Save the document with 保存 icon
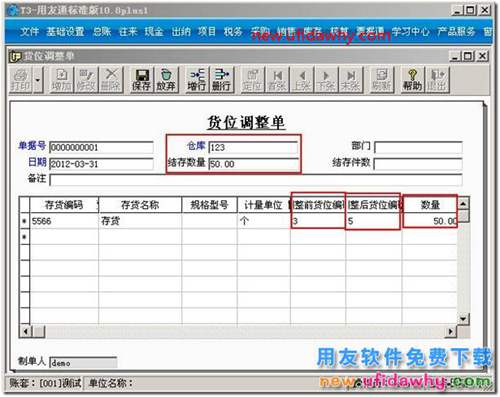500x397 pixels. pos(141,80)
